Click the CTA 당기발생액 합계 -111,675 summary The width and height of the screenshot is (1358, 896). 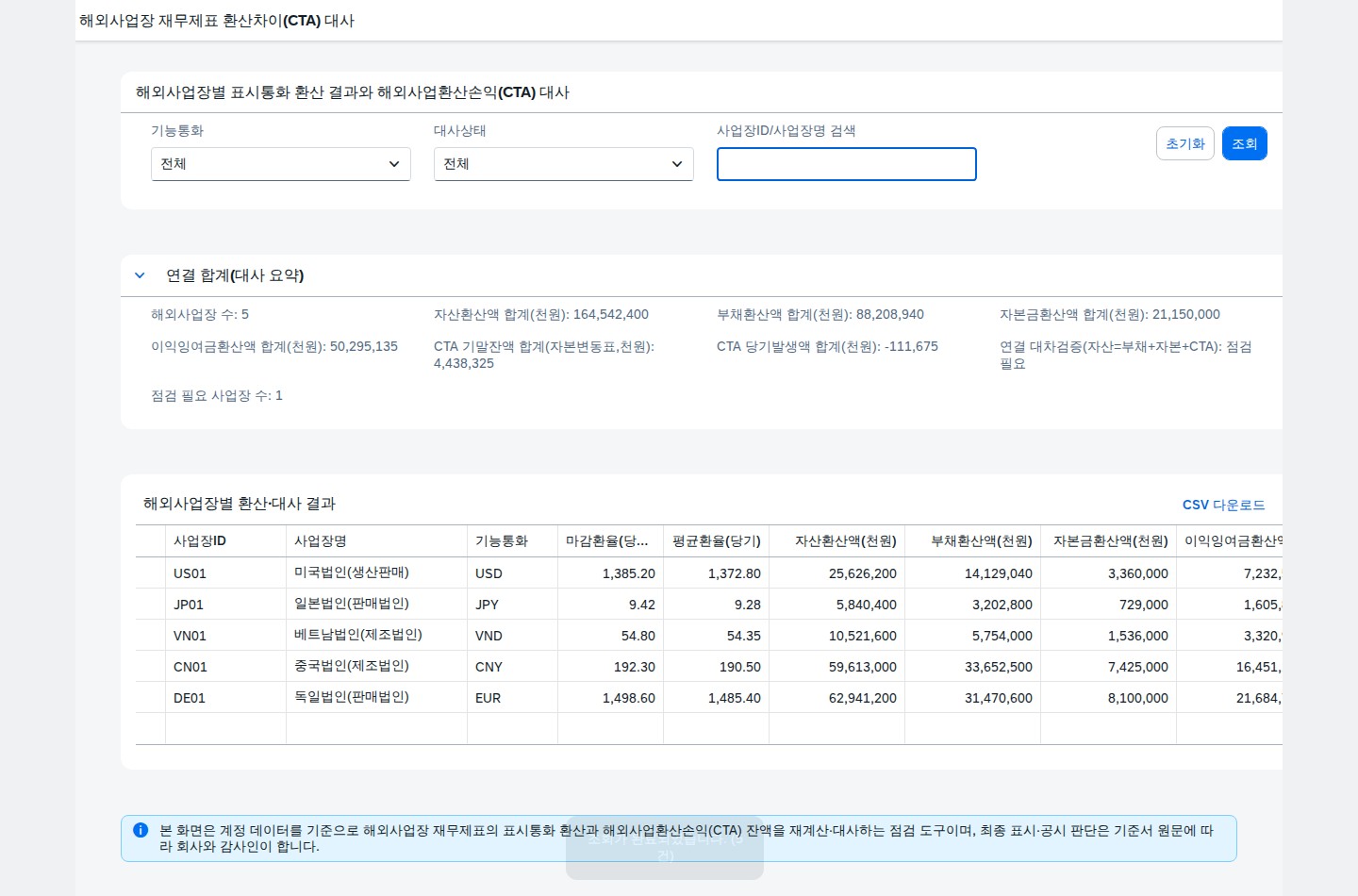[827, 346]
